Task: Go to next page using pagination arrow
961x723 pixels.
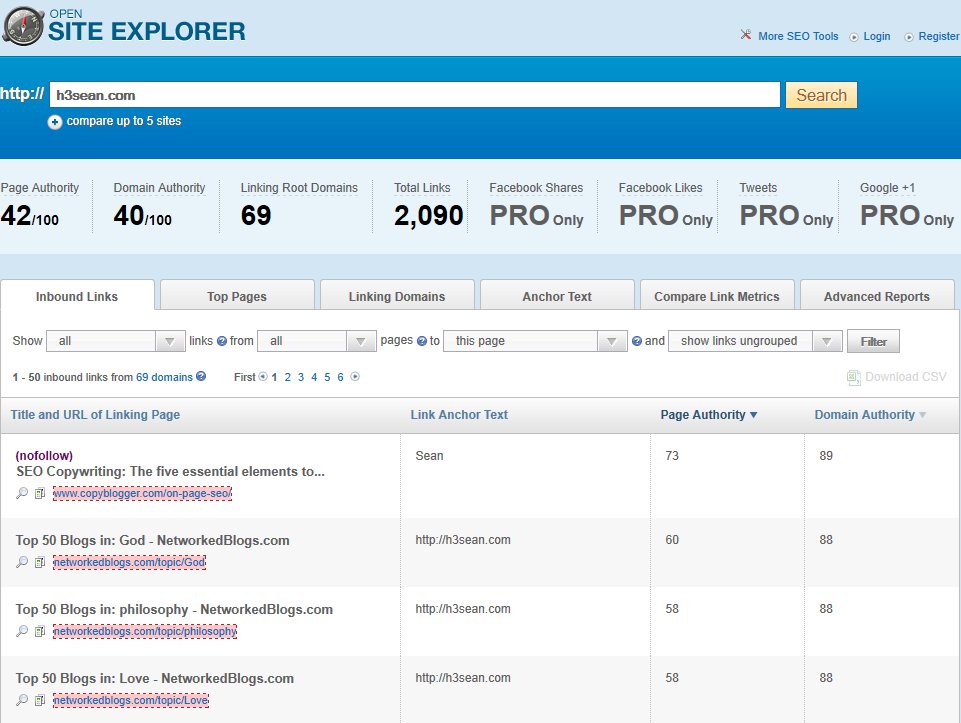Action: (354, 377)
